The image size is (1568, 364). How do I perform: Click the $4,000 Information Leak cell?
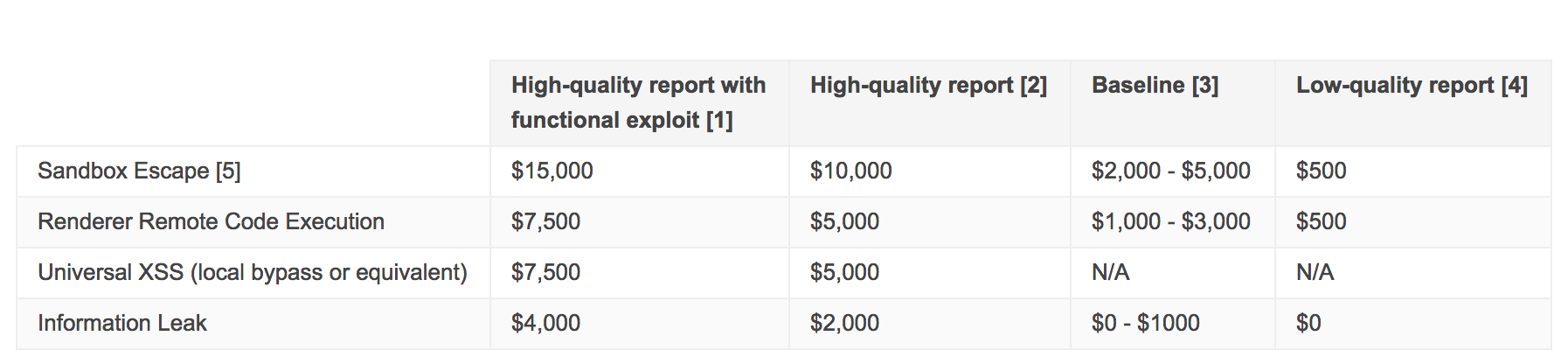pyautogui.click(x=545, y=323)
